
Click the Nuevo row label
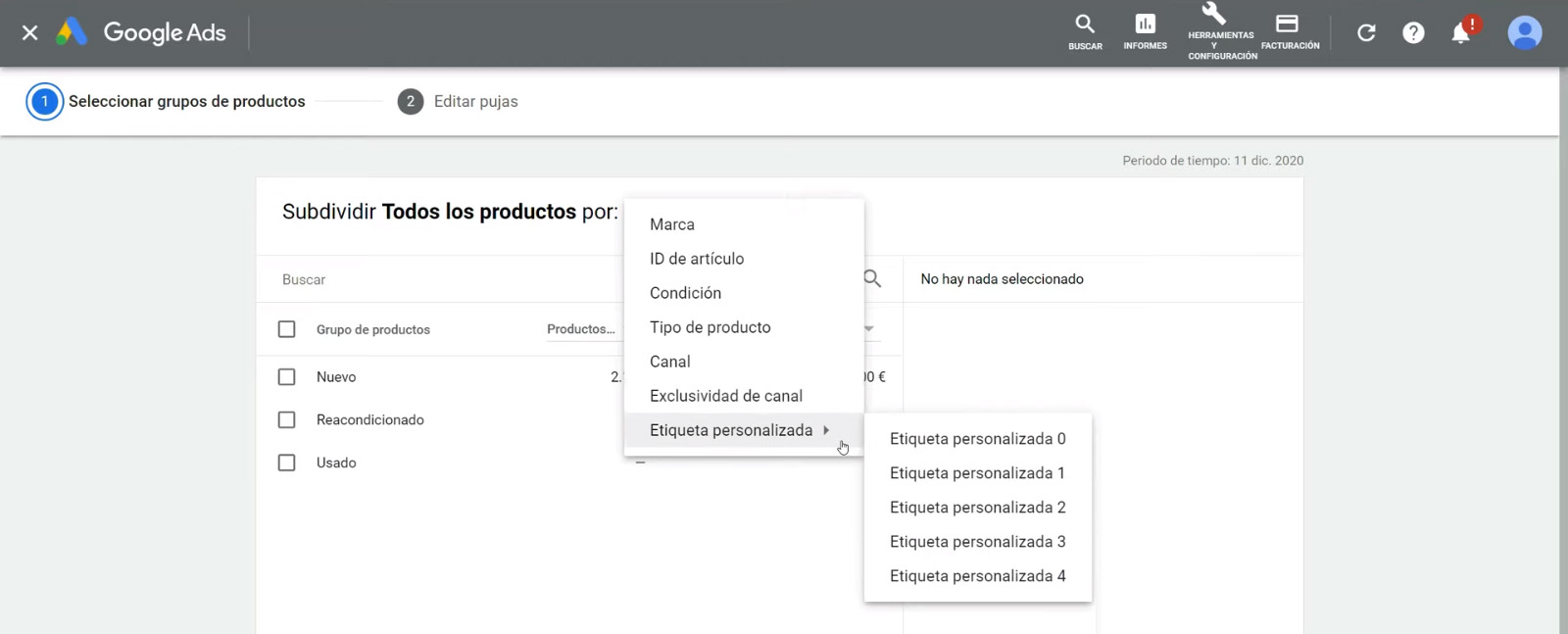coord(336,377)
